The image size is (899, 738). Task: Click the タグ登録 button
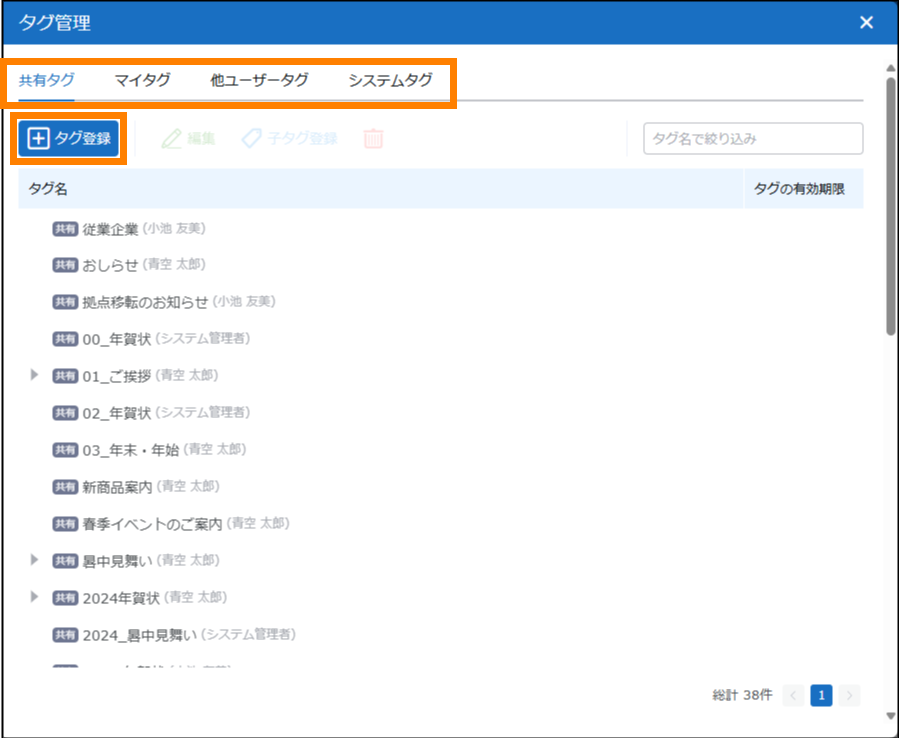coord(68,139)
